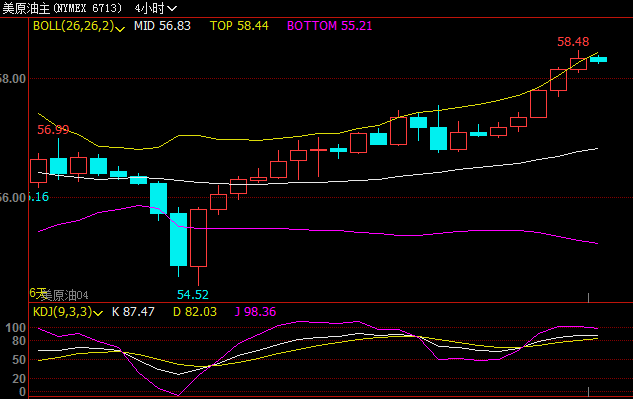Click the D 82.03 value label
This screenshot has width=633, height=399.
click(195, 312)
